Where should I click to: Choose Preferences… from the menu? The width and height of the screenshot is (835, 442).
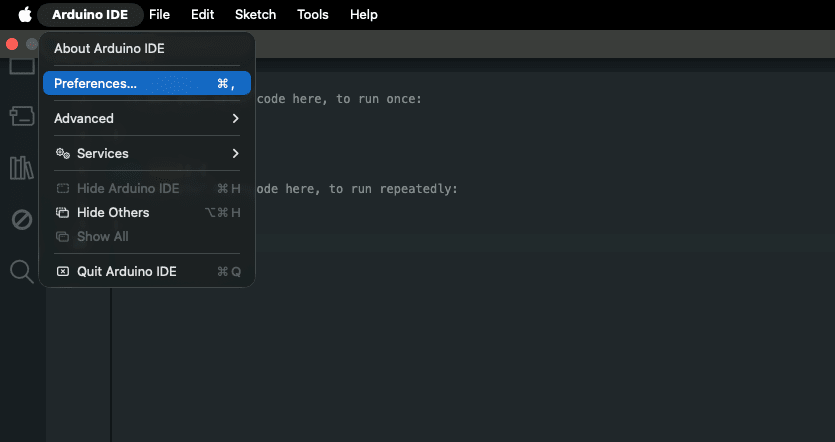click(x=147, y=84)
